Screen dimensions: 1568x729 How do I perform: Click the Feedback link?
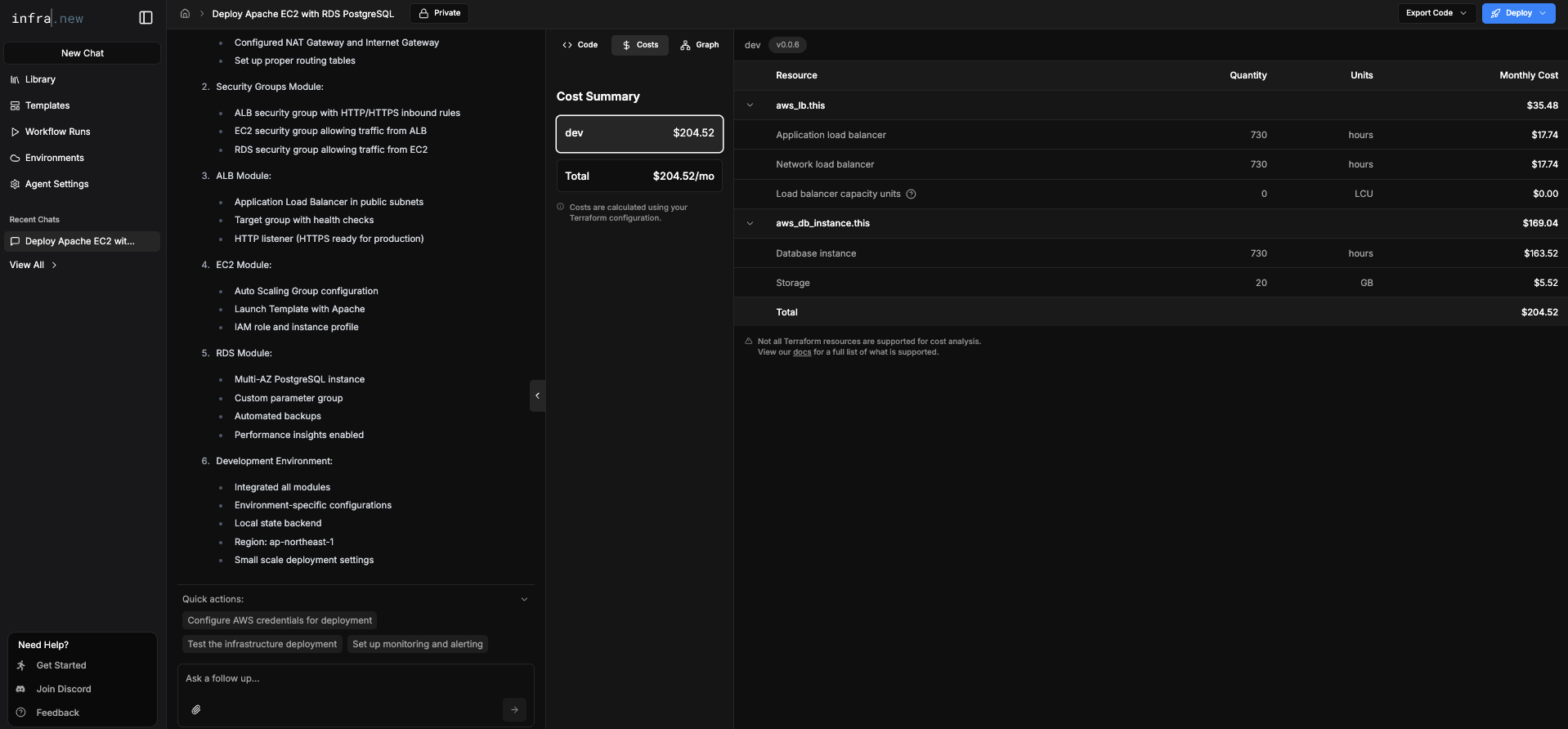click(x=57, y=713)
